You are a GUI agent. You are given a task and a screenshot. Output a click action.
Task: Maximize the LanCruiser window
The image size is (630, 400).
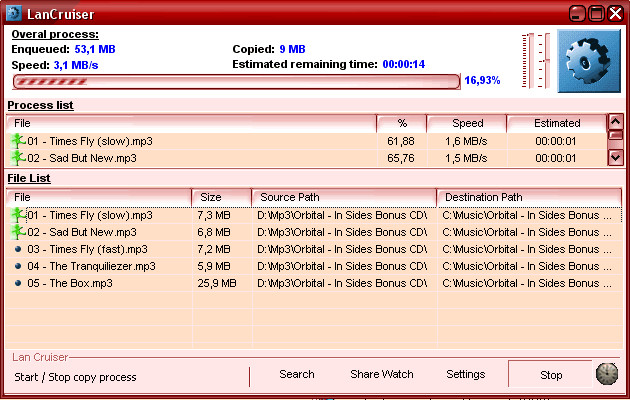click(x=597, y=14)
